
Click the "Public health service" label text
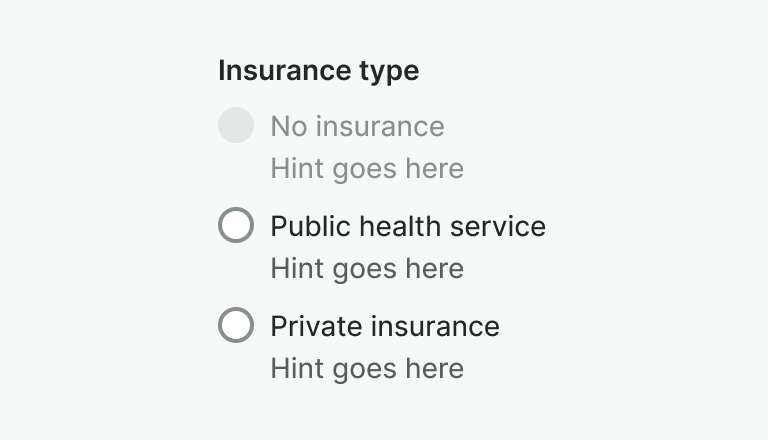click(x=408, y=226)
